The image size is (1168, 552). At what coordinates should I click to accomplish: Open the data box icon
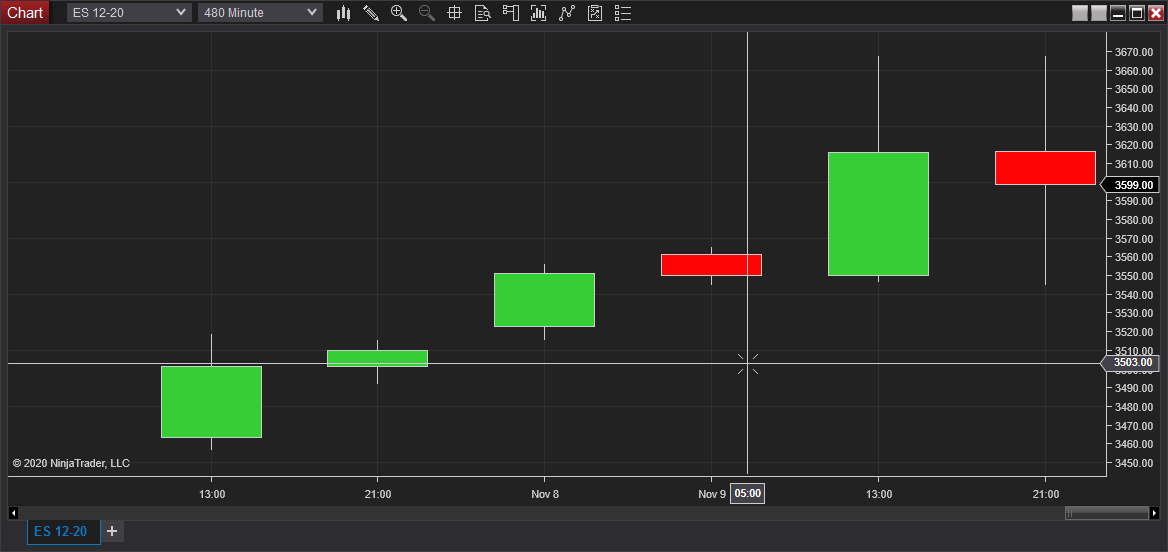pyautogui.click(x=483, y=13)
